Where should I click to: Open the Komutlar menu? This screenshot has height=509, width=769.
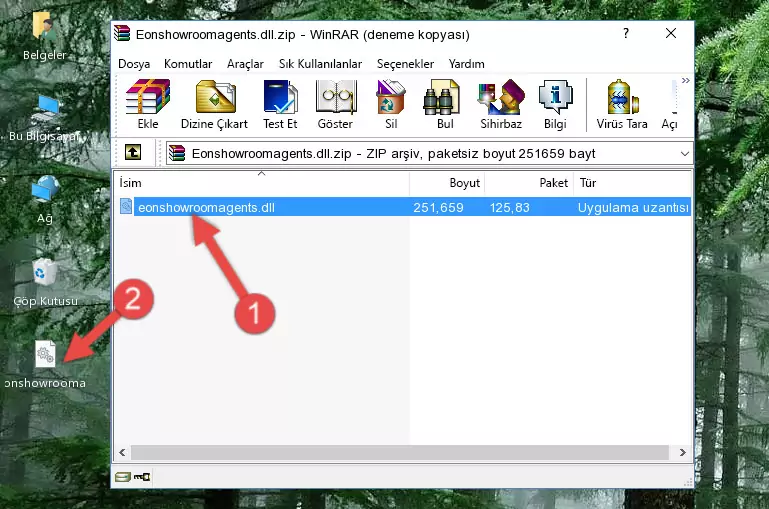(x=188, y=64)
